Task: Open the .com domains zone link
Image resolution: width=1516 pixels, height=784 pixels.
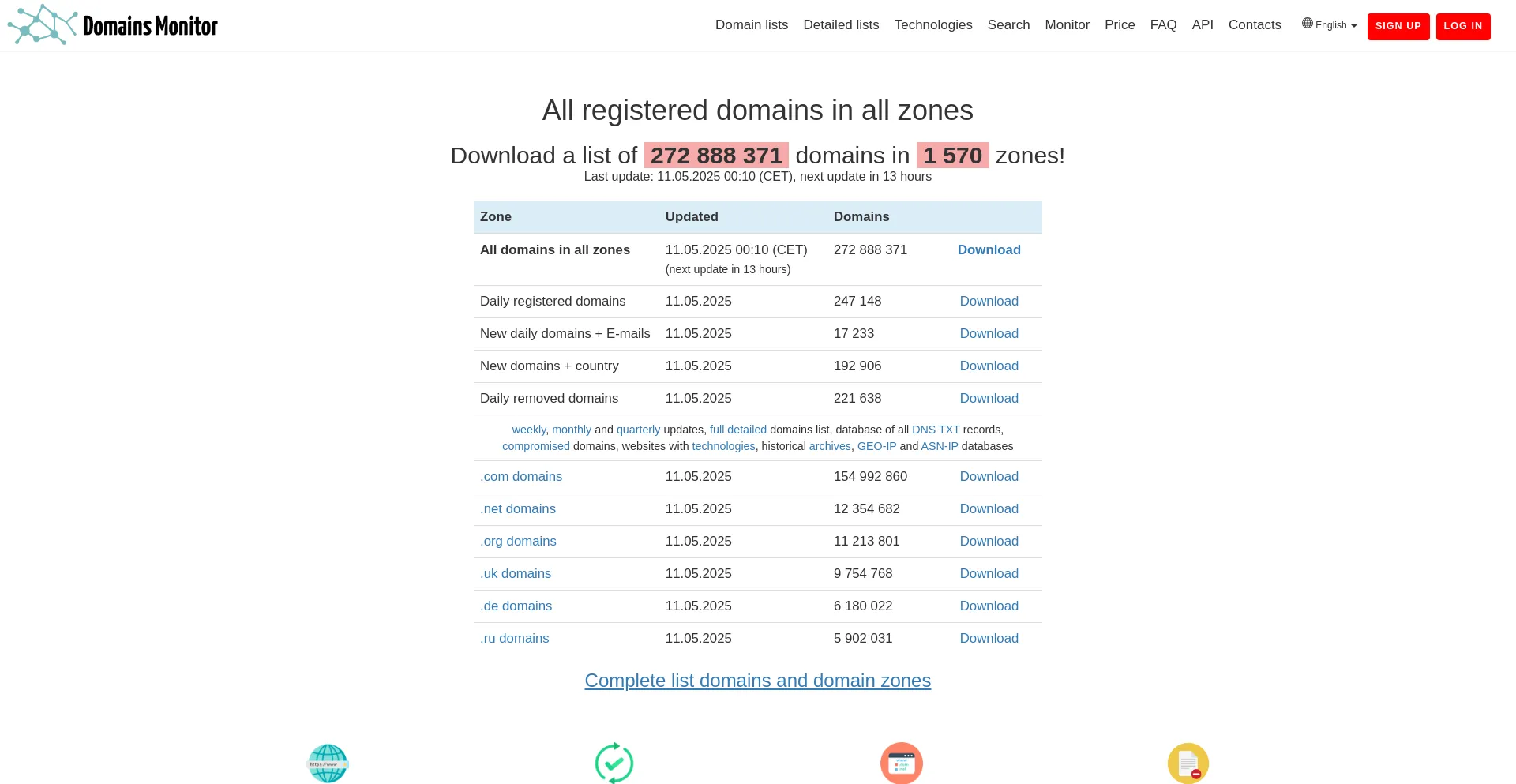Action: point(521,477)
